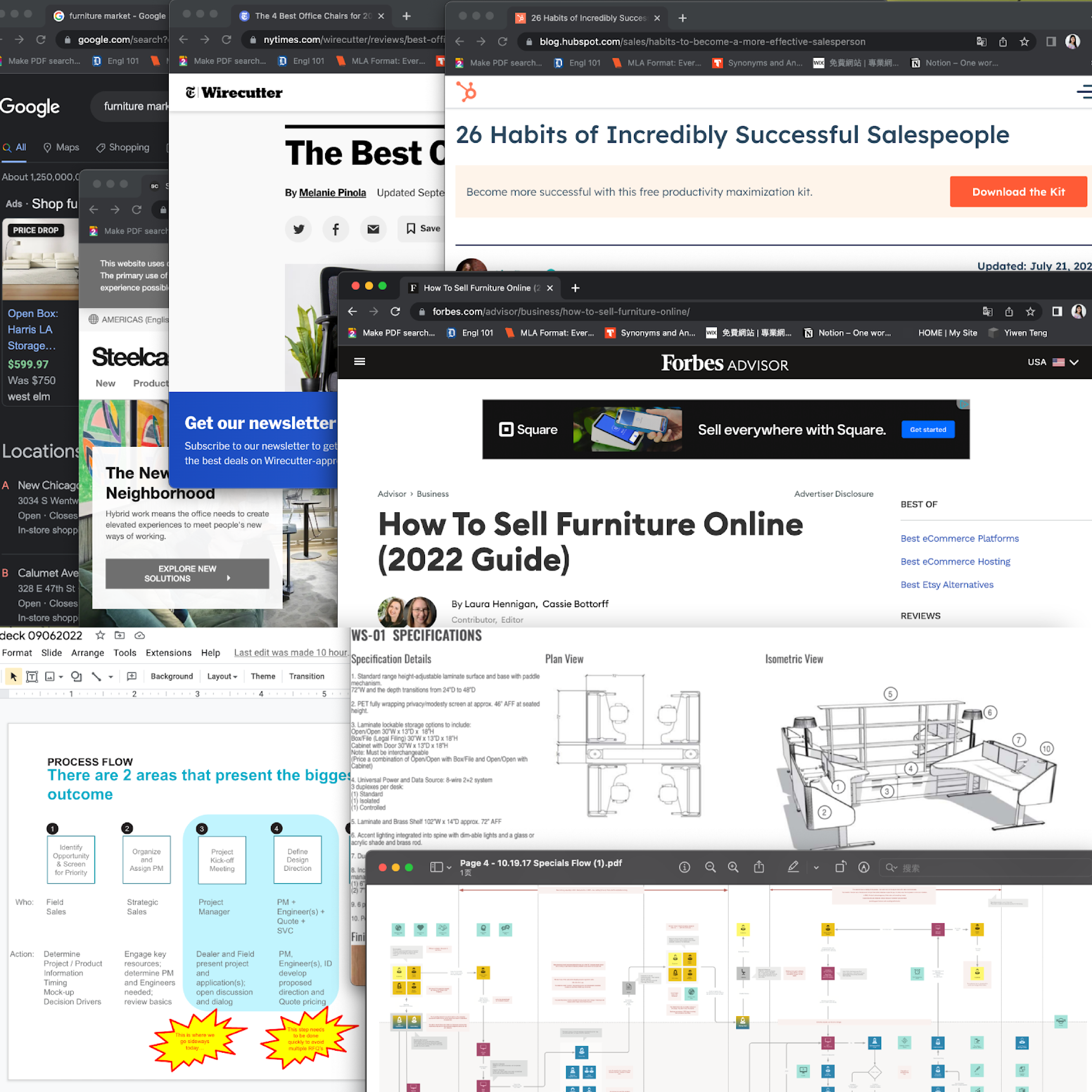Click the share icon in the Forbes address bar
The image size is (1092, 1092).
[x=1009, y=311]
